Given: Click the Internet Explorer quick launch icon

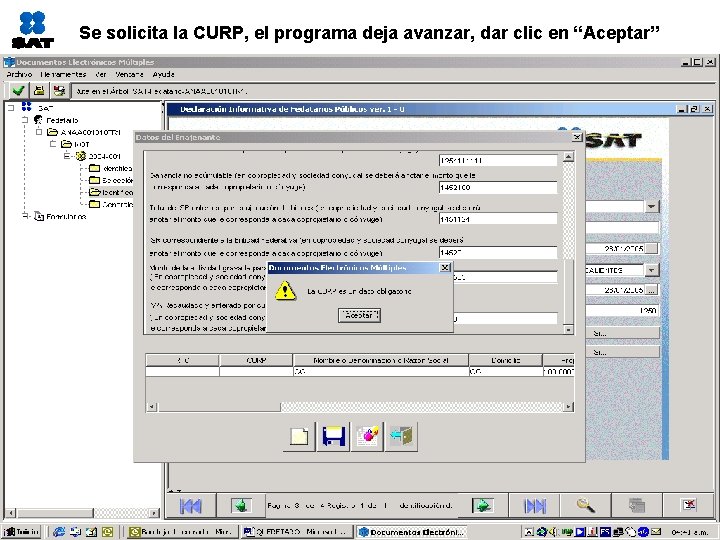Looking at the screenshot, I should pos(59,532).
